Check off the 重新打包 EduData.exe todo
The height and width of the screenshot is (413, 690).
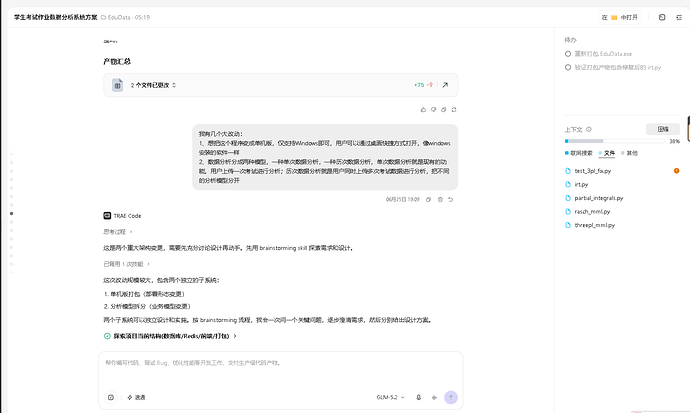click(568, 54)
